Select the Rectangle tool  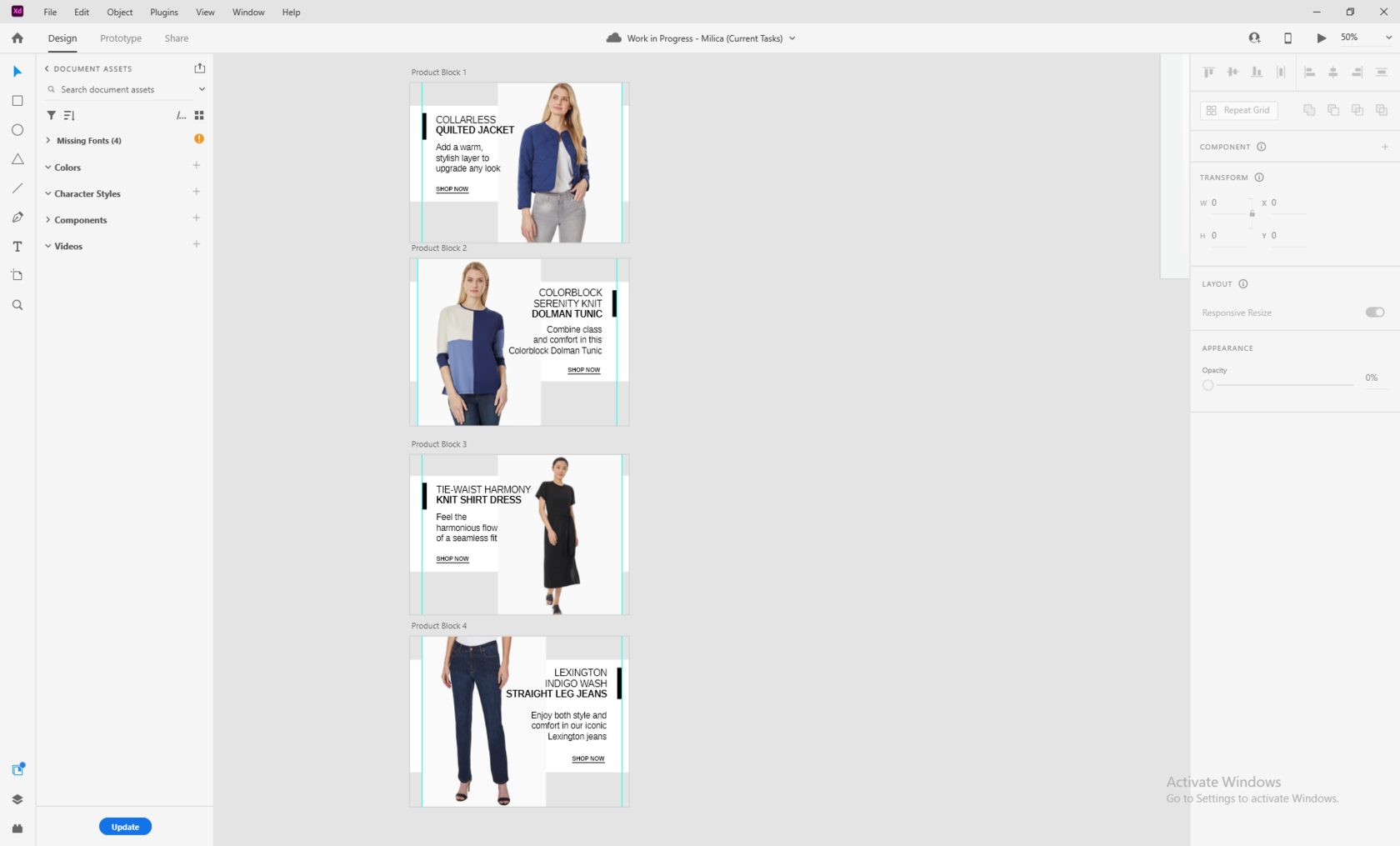click(17, 100)
